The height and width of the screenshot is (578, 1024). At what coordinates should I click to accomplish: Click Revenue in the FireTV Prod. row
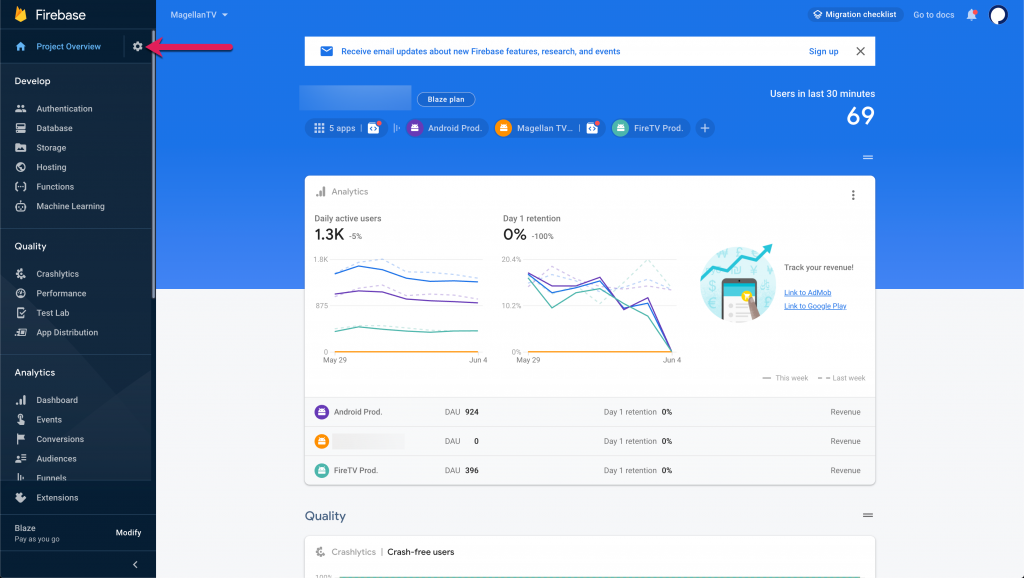845,470
